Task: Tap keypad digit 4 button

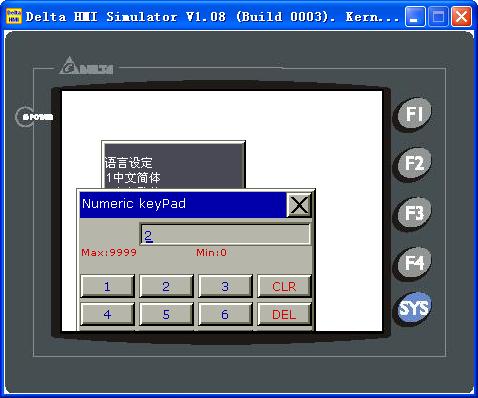Action: pyautogui.click(x=107, y=314)
